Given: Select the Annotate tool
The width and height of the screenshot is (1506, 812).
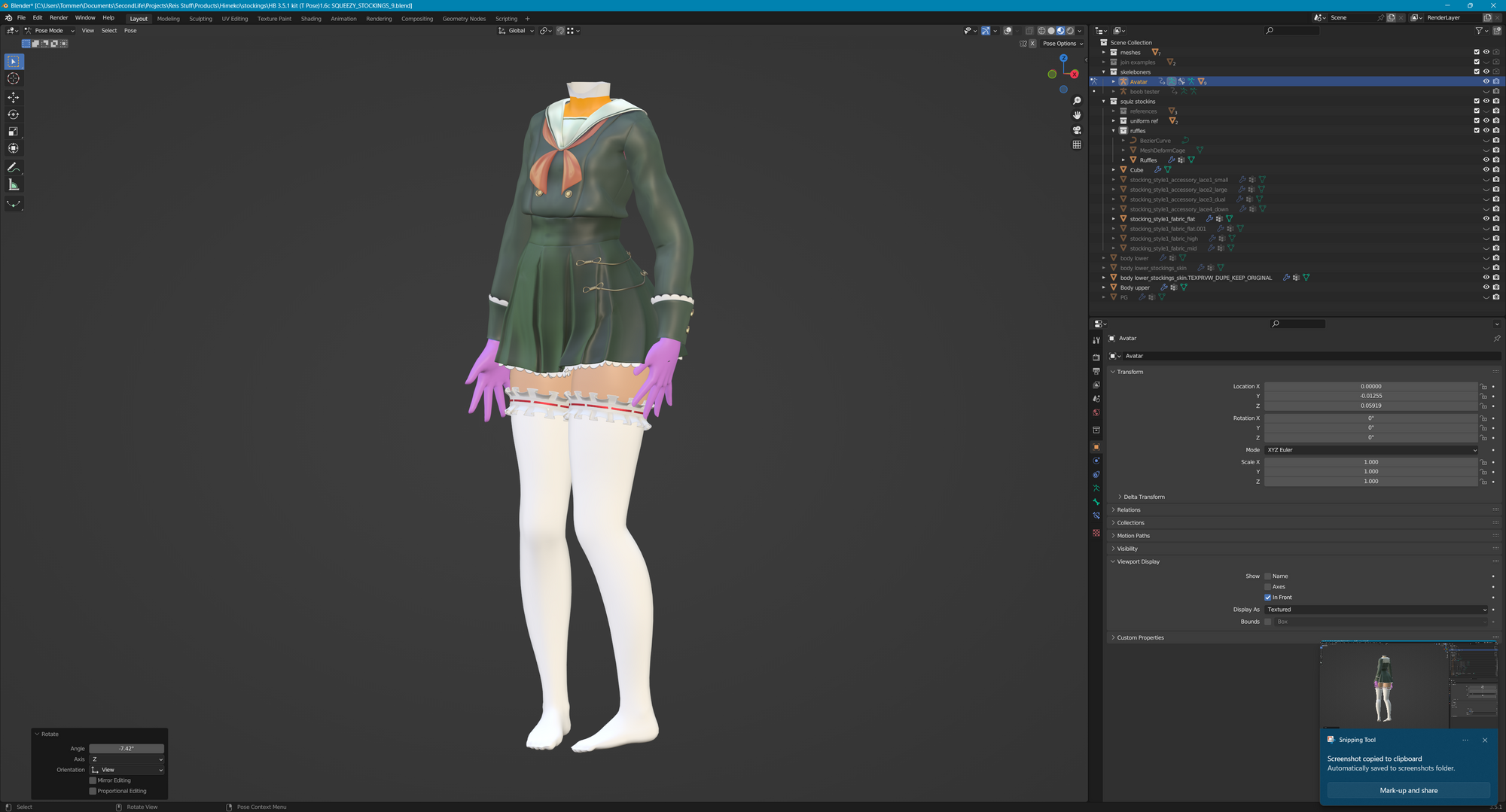Looking at the screenshot, I should [14, 167].
